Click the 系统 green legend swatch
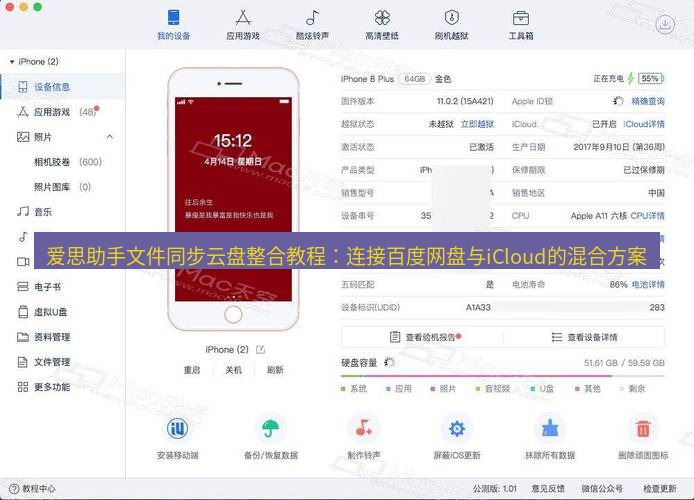694x500 pixels. coord(343,389)
